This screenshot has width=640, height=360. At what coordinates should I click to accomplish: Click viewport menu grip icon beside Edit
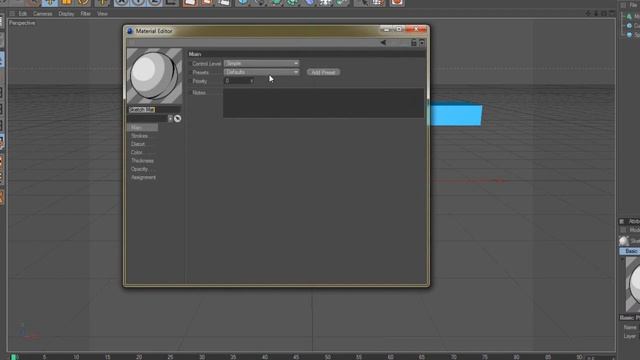pos(12,13)
